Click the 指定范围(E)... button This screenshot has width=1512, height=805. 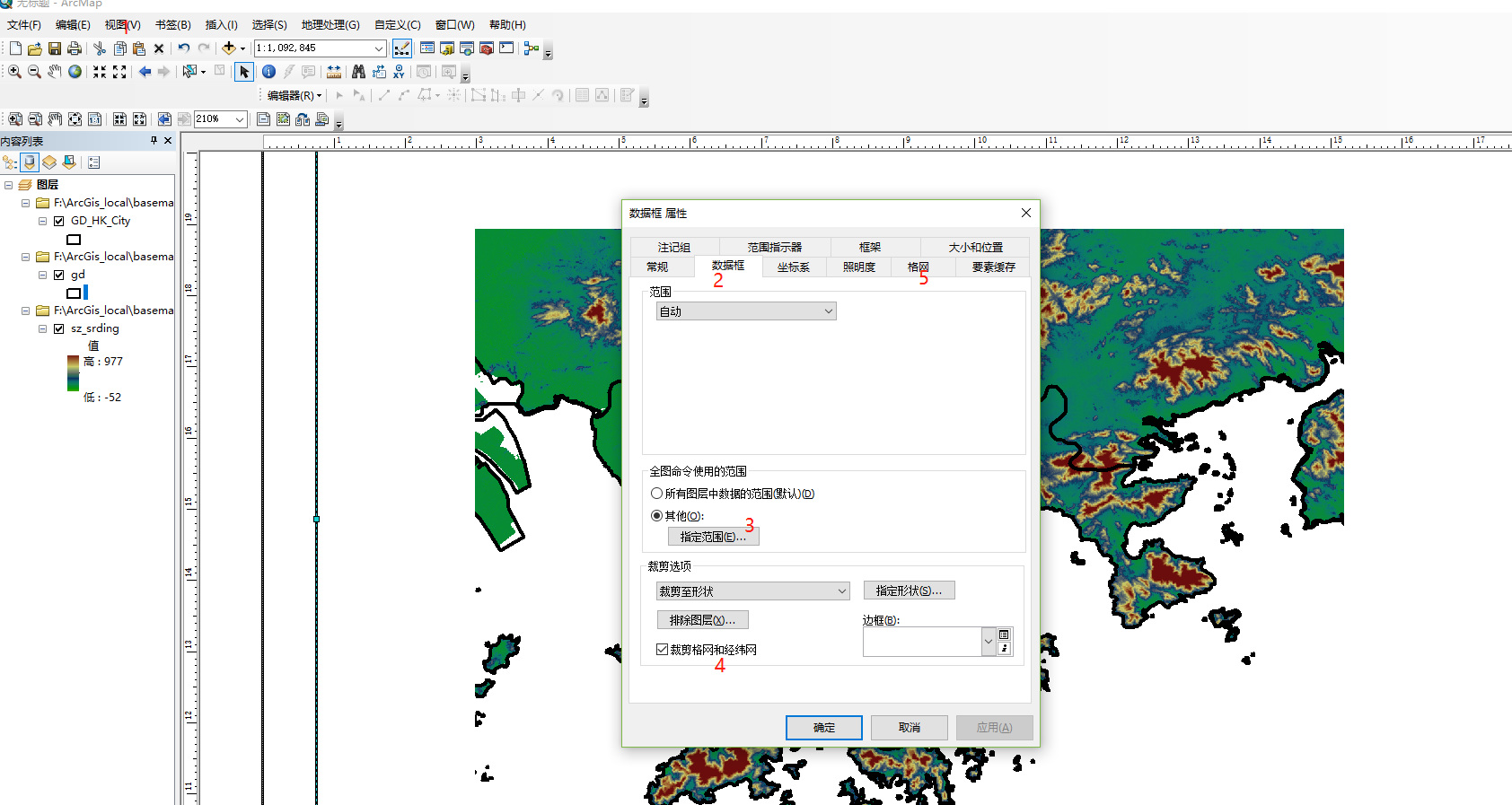(x=714, y=537)
